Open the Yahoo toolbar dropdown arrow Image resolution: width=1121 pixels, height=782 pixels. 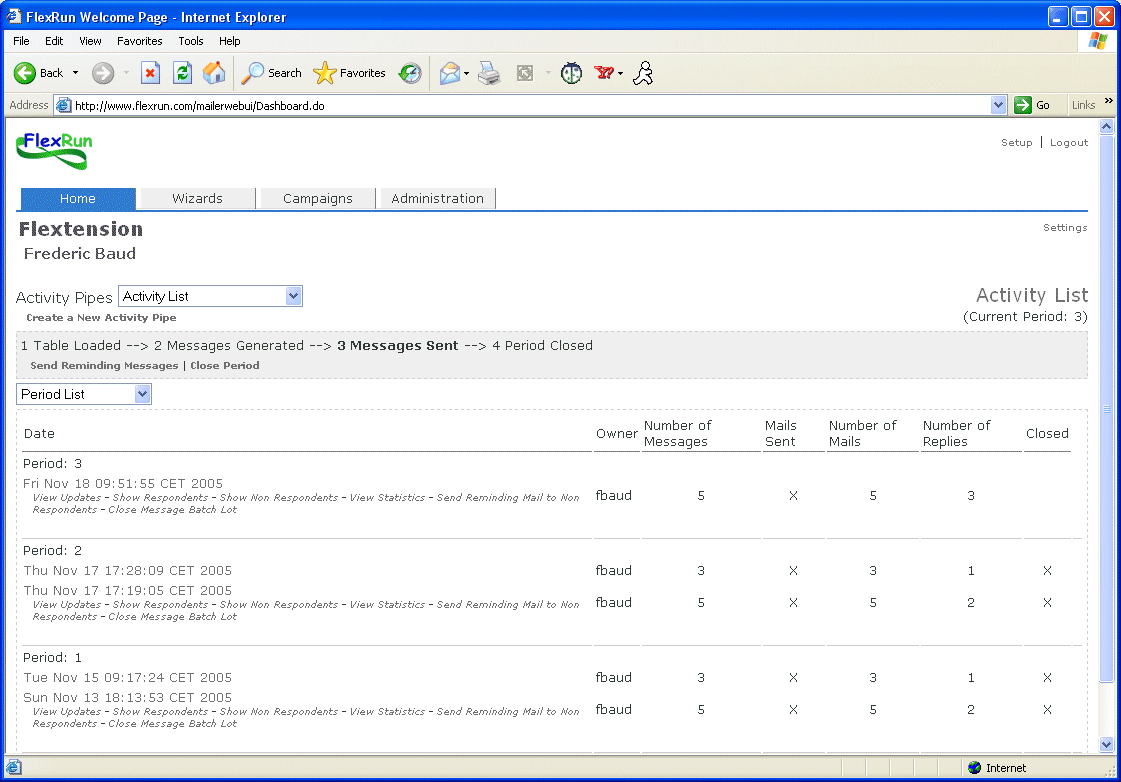click(621, 74)
